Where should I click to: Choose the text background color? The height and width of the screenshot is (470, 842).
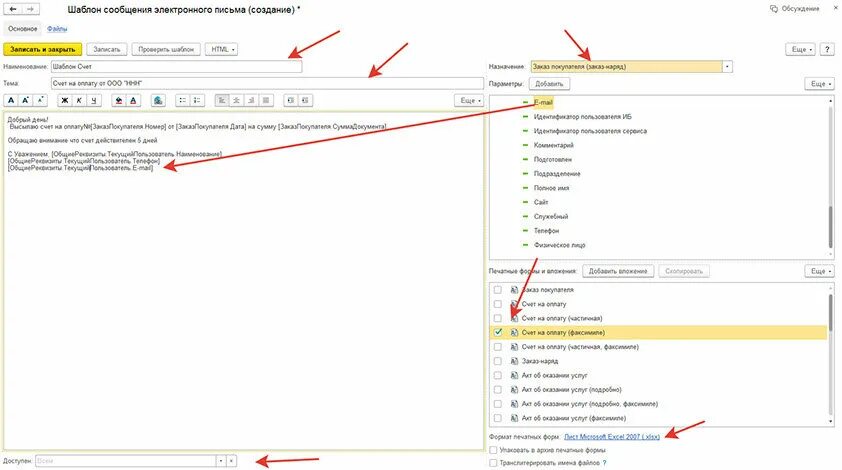119,100
